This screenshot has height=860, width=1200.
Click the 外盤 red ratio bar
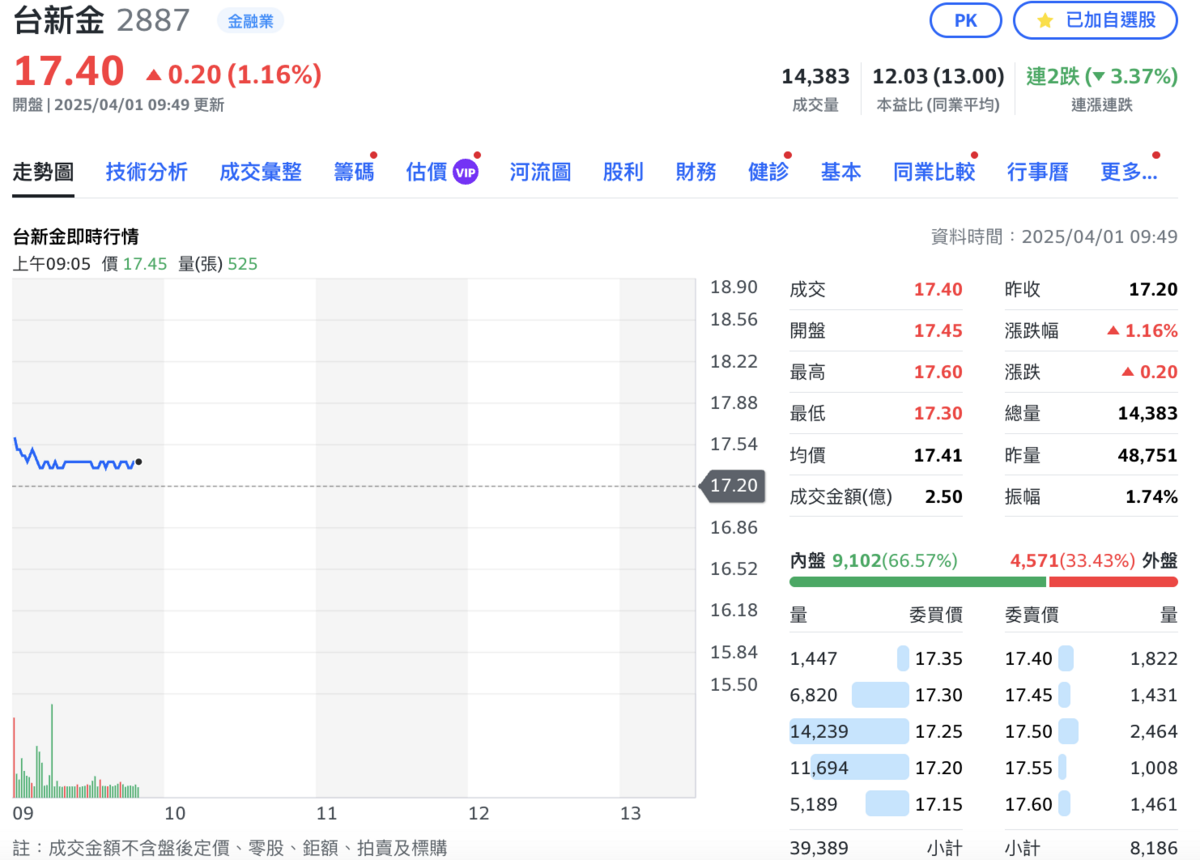pyautogui.click(x=1113, y=582)
